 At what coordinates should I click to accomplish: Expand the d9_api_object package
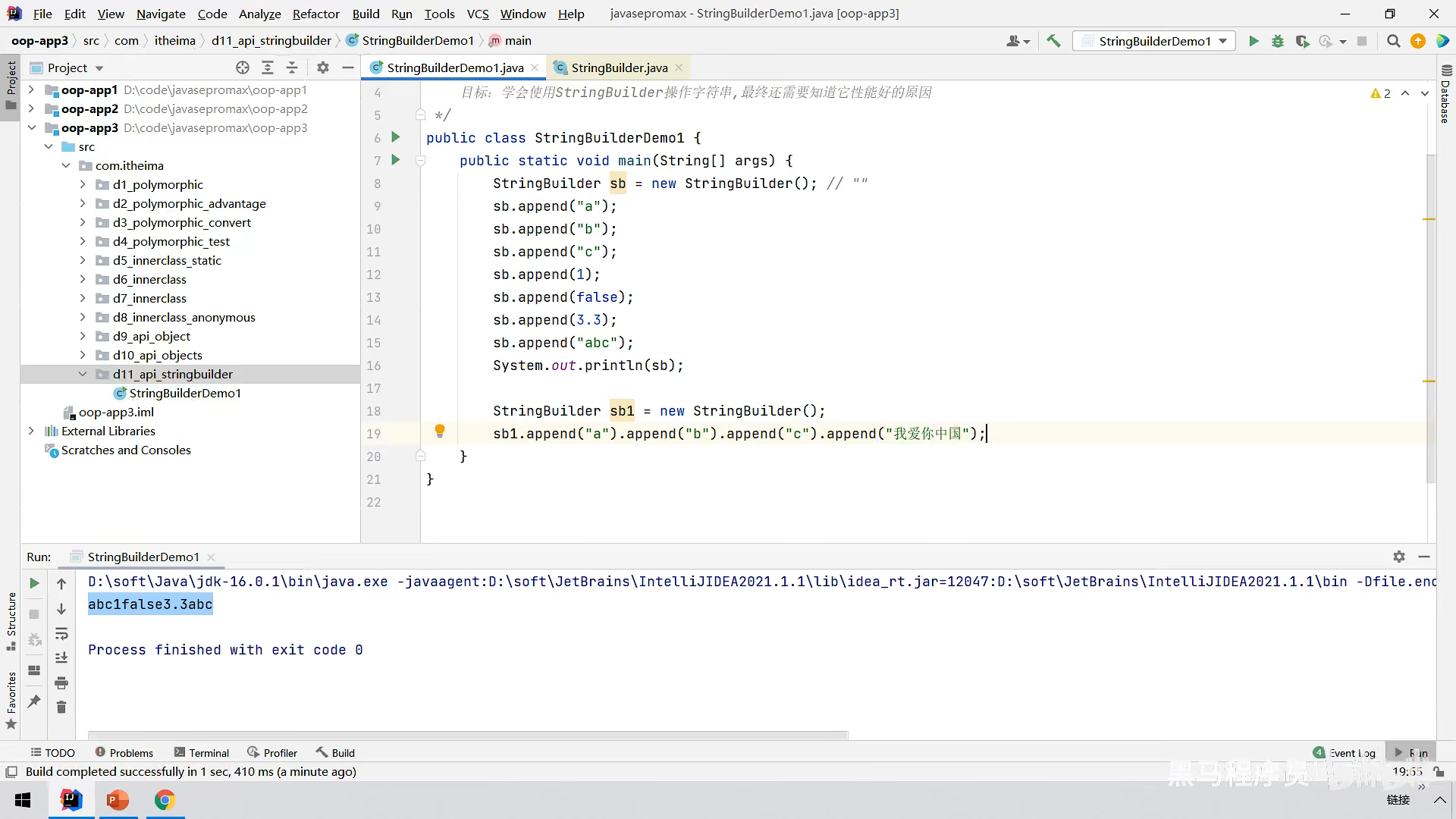(x=83, y=336)
